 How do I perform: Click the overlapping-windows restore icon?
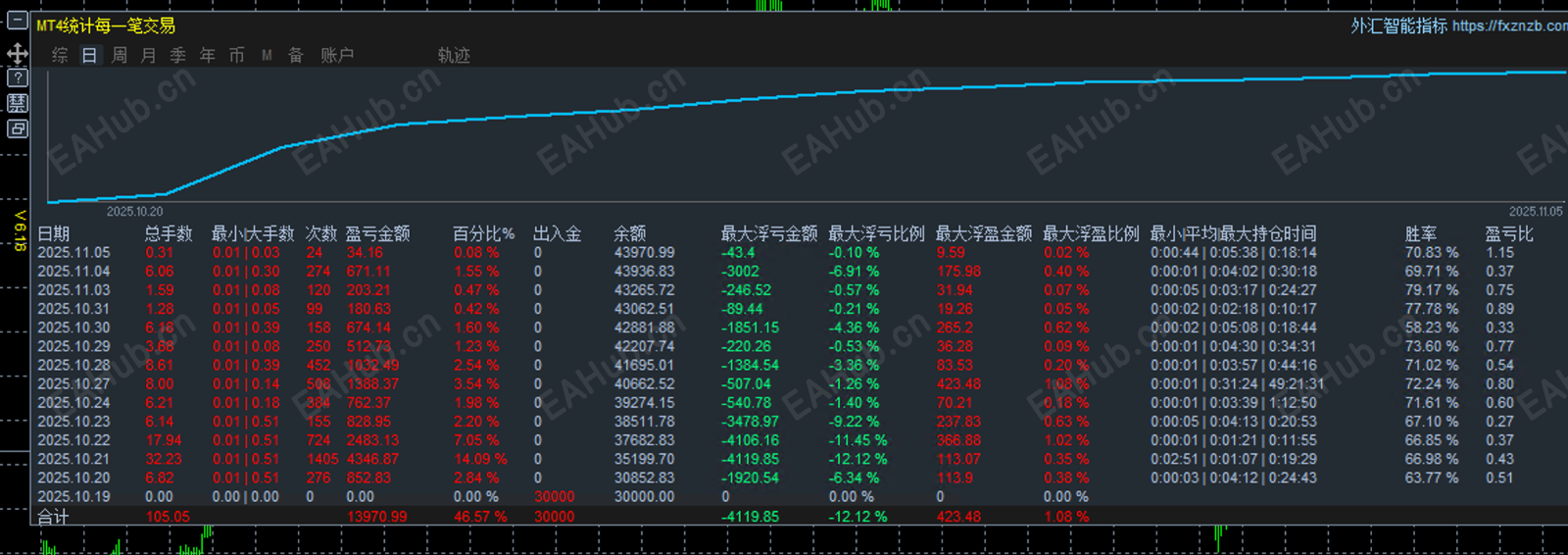[x=18, y=128]
